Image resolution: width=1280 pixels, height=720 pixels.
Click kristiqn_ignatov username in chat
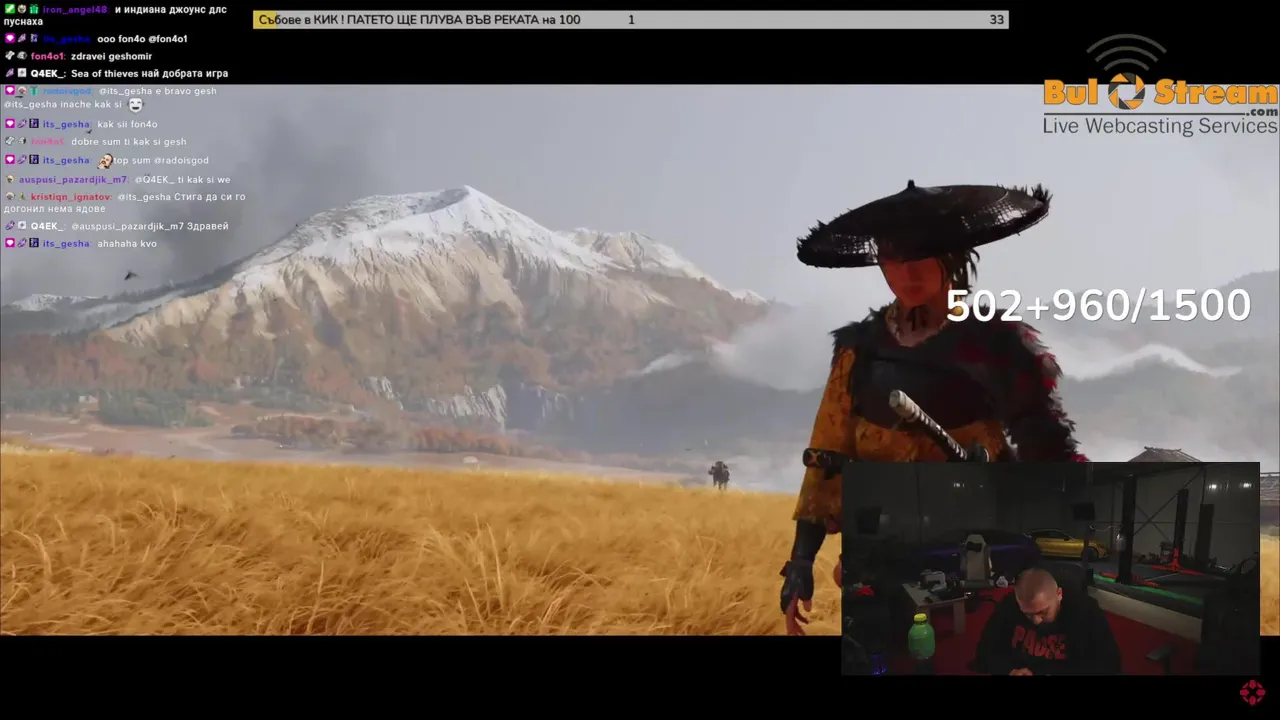click(x=71, y=196)
